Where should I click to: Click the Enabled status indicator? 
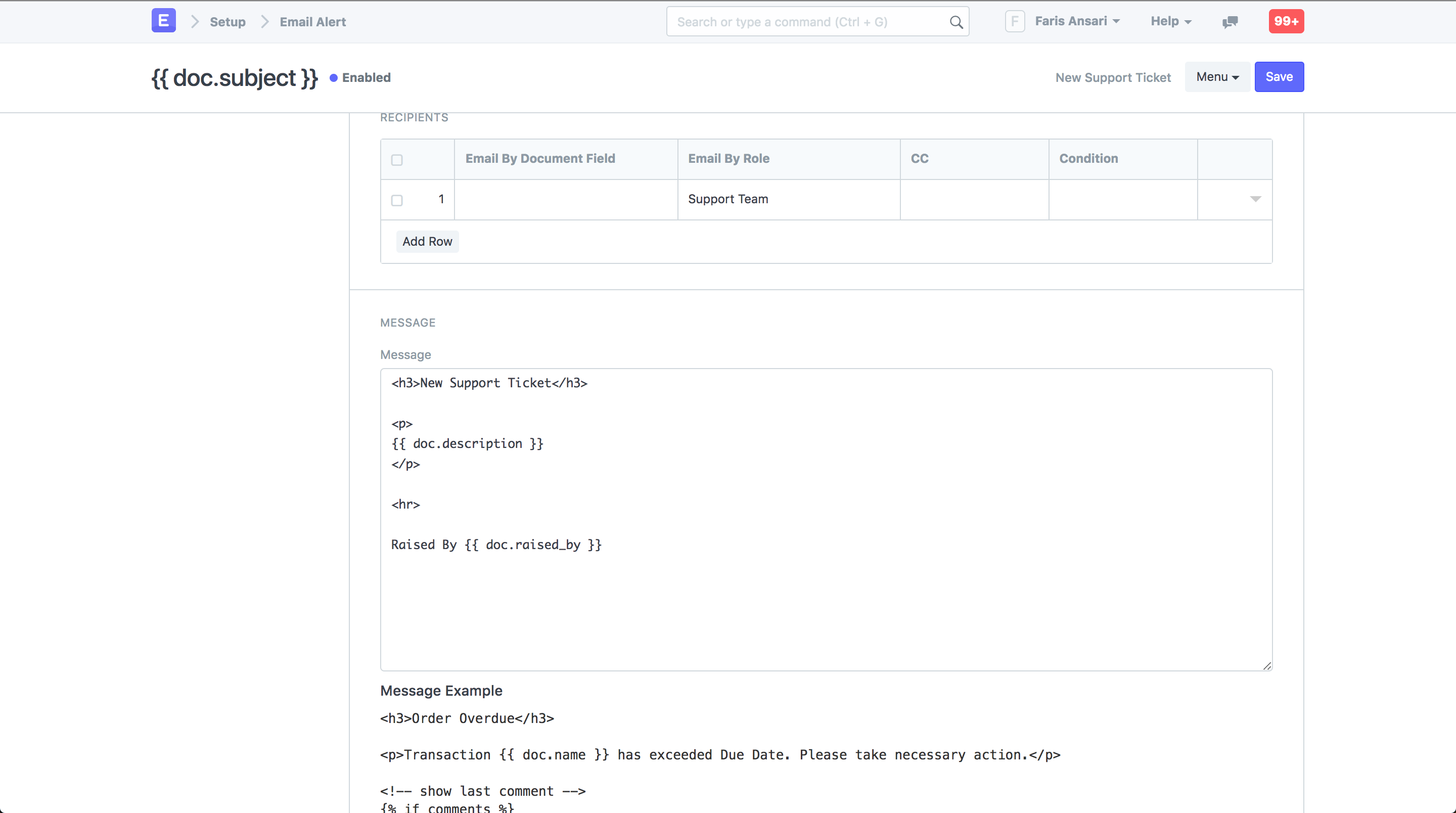(x=360, y=78)
